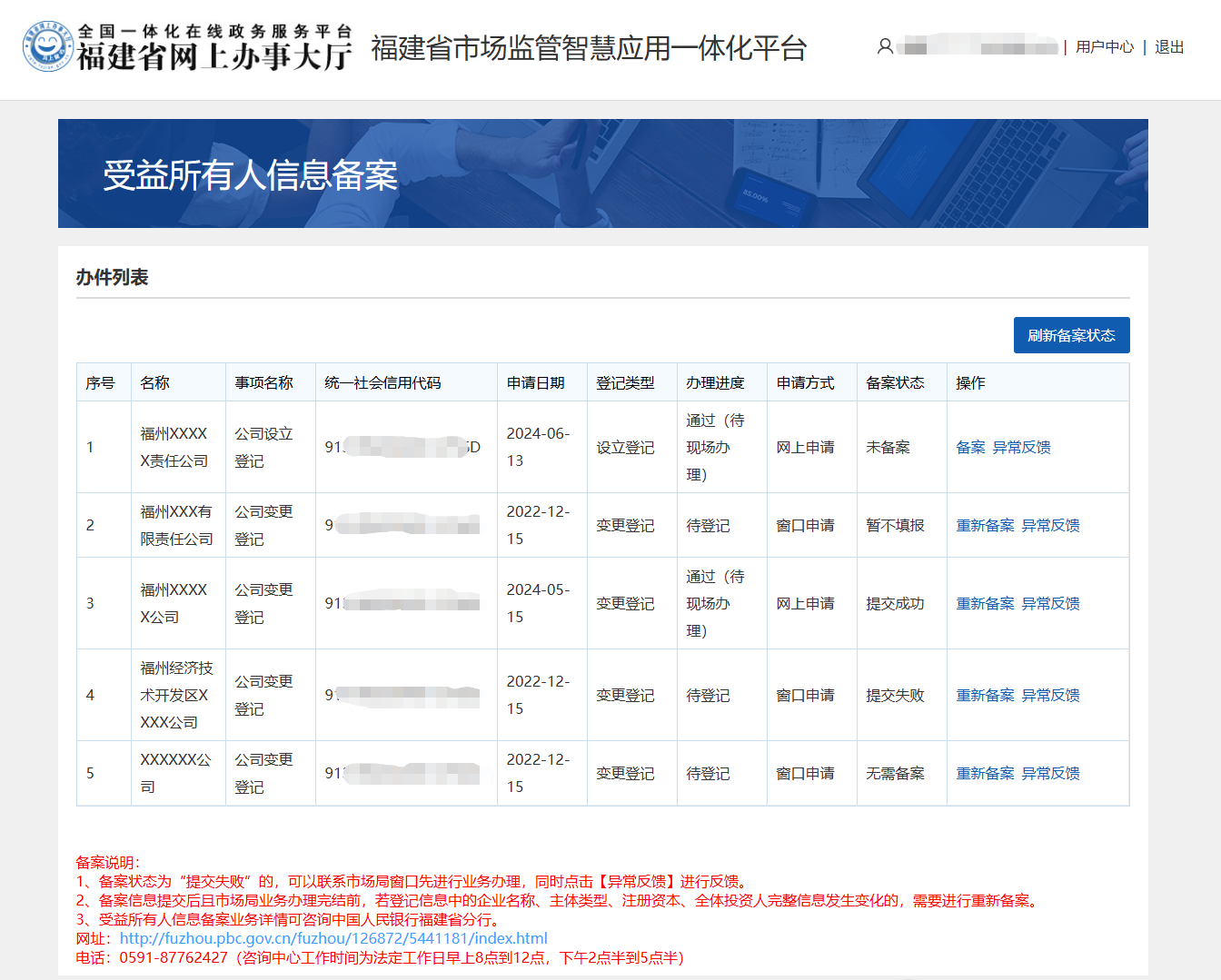Image resolution: width=1221 pixels, height=980 pixels.
Task: Click 异常反馈 for row 1 company
Action: [1021, 447]
